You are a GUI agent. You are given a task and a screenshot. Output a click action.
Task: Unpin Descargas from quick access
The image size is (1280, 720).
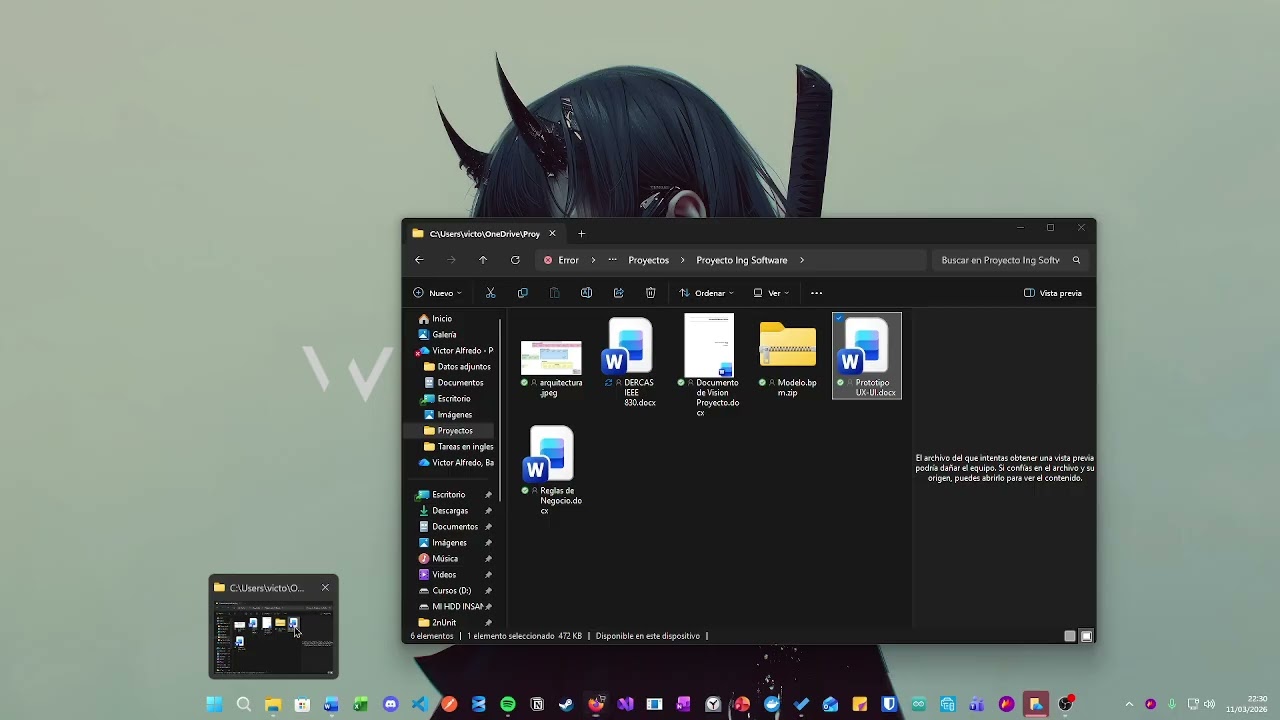(x=488, y=511)
